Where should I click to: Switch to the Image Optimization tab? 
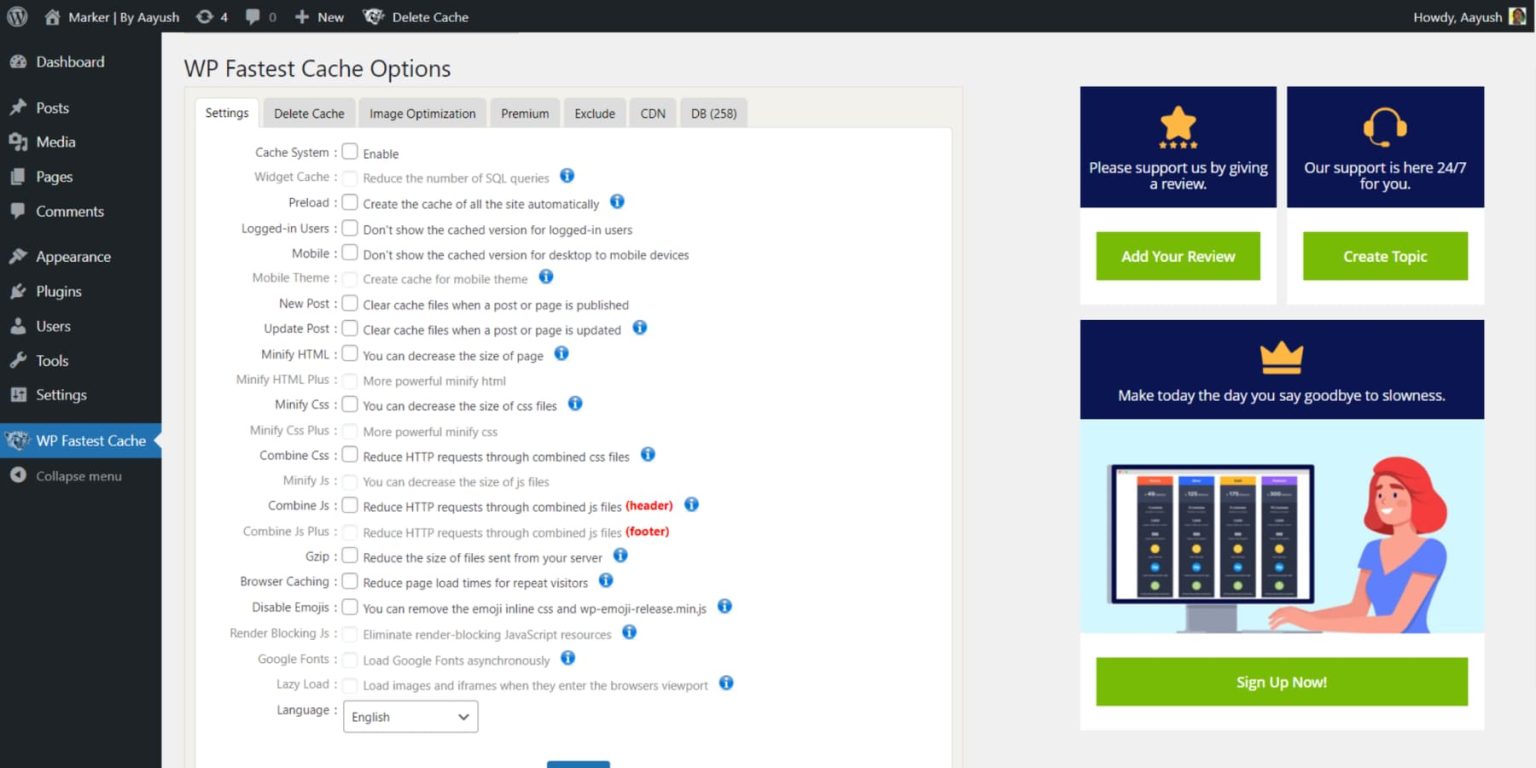click(422, 113)
